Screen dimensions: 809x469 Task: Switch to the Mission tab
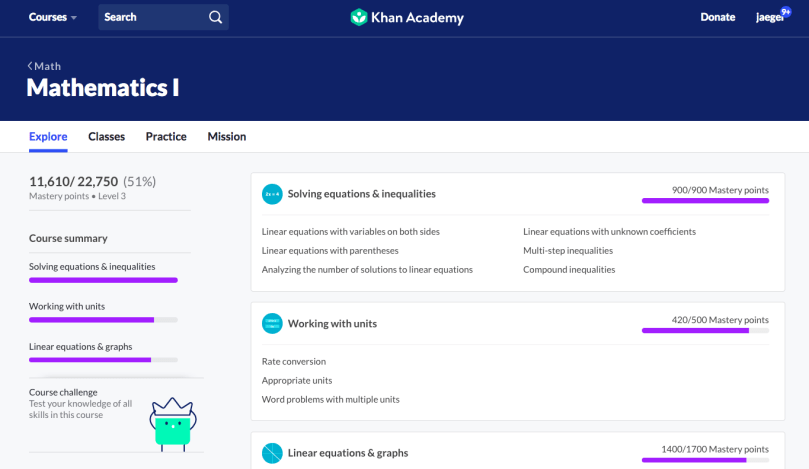click(226, 137)
